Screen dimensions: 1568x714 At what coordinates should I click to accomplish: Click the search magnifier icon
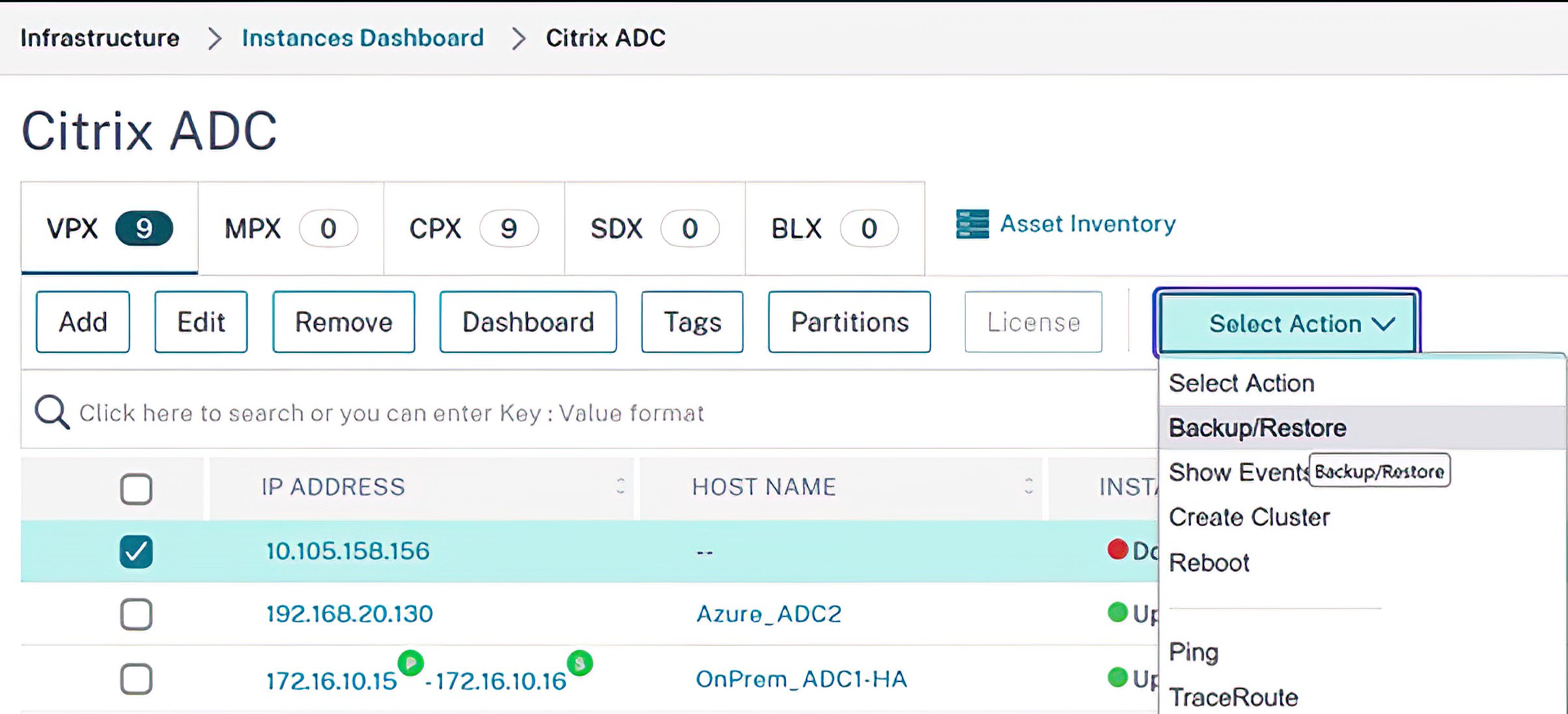51,412
